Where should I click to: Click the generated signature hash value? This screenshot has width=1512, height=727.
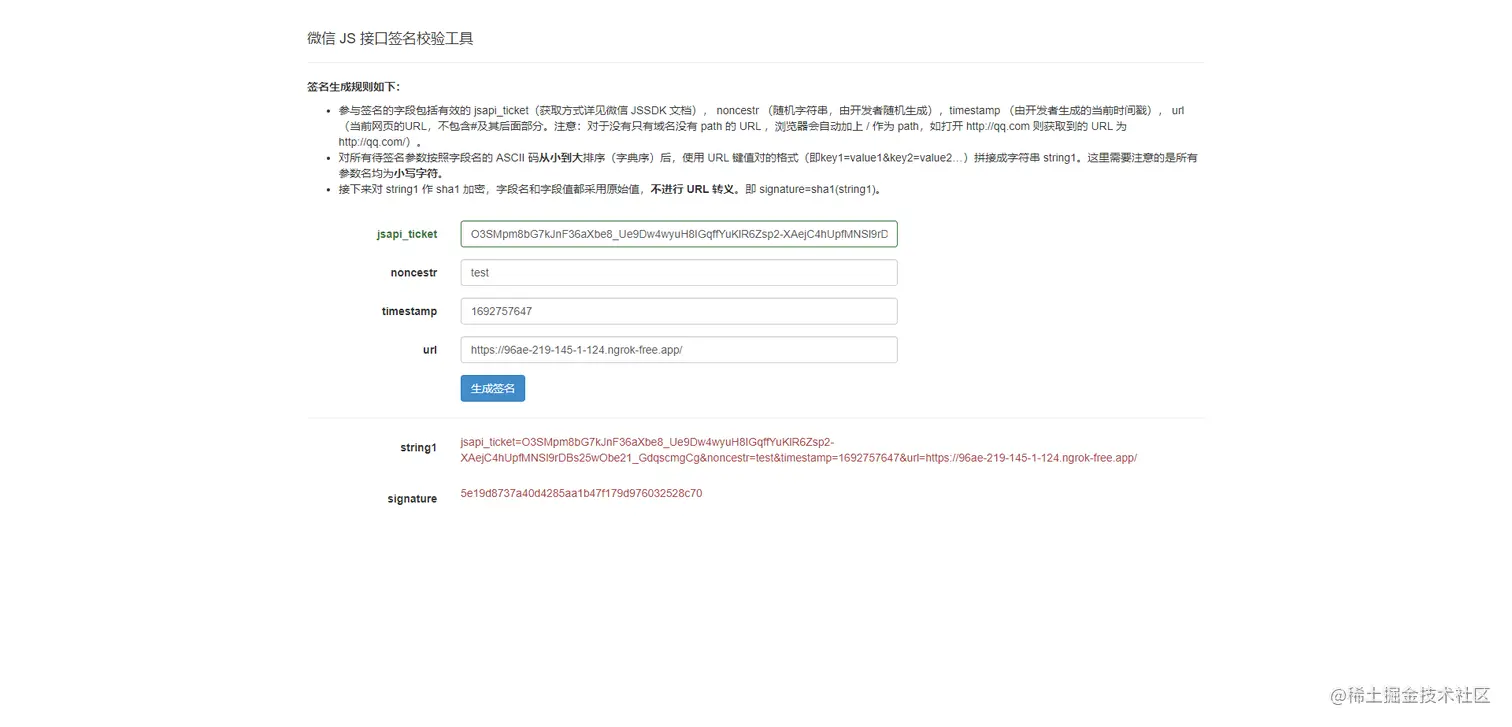tap(580, 493)
